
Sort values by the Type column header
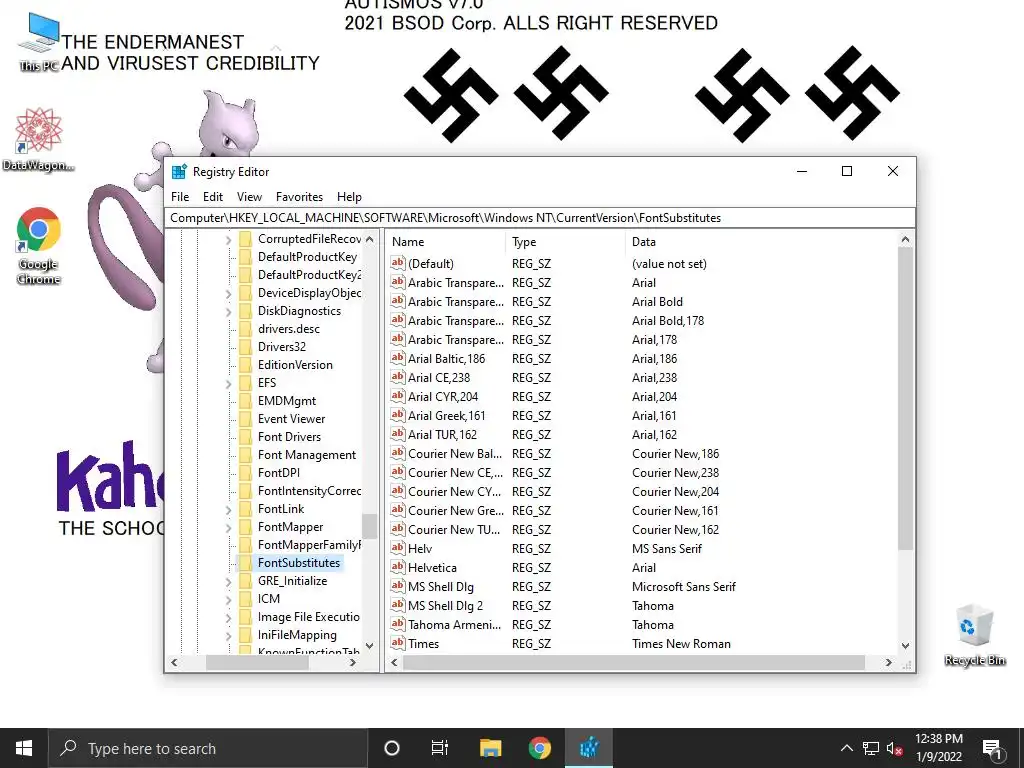click(x=566, y=242)
